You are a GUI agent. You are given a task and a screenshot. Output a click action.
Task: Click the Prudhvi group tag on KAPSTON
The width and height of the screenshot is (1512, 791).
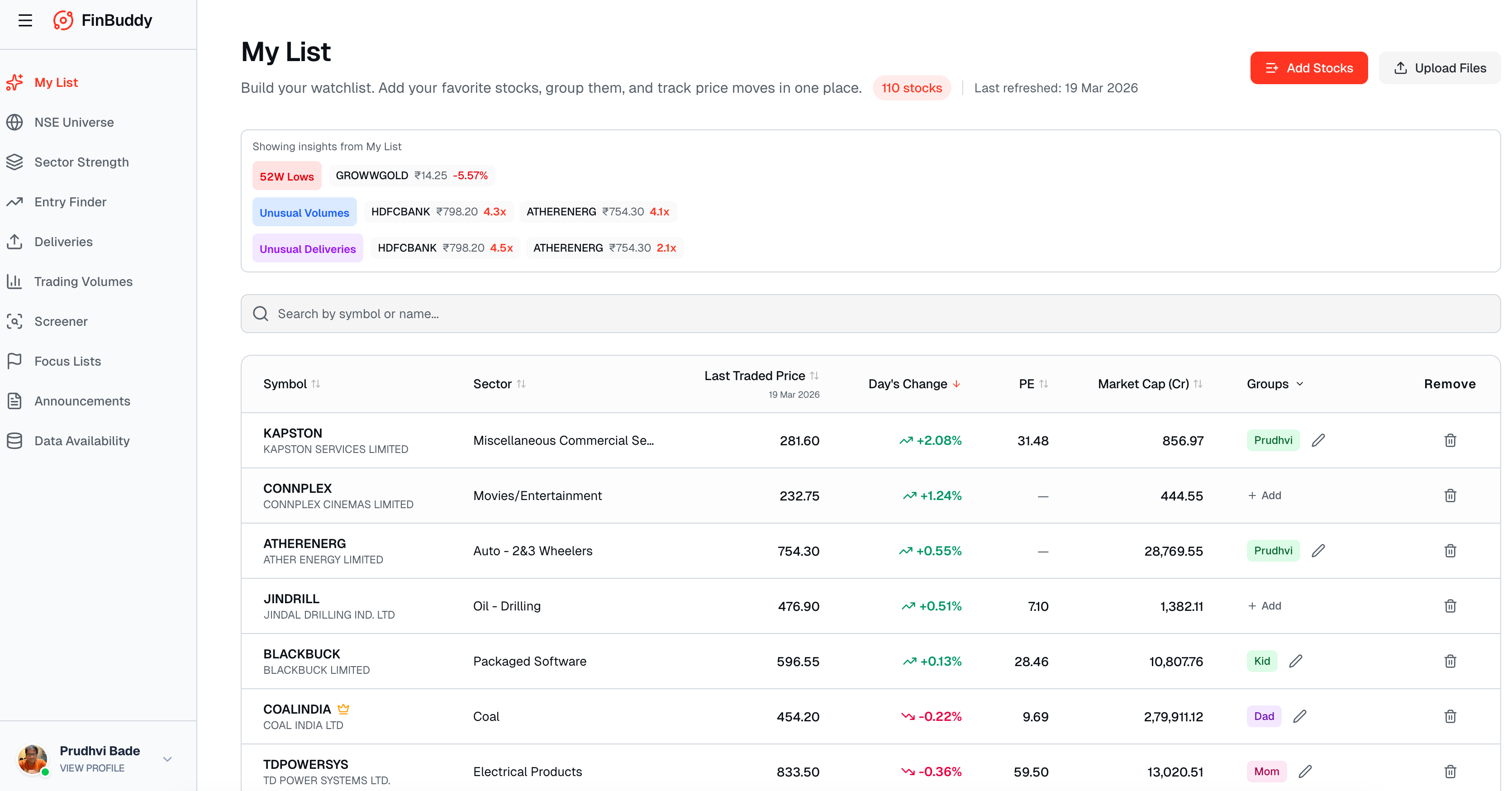[1273, 440]
